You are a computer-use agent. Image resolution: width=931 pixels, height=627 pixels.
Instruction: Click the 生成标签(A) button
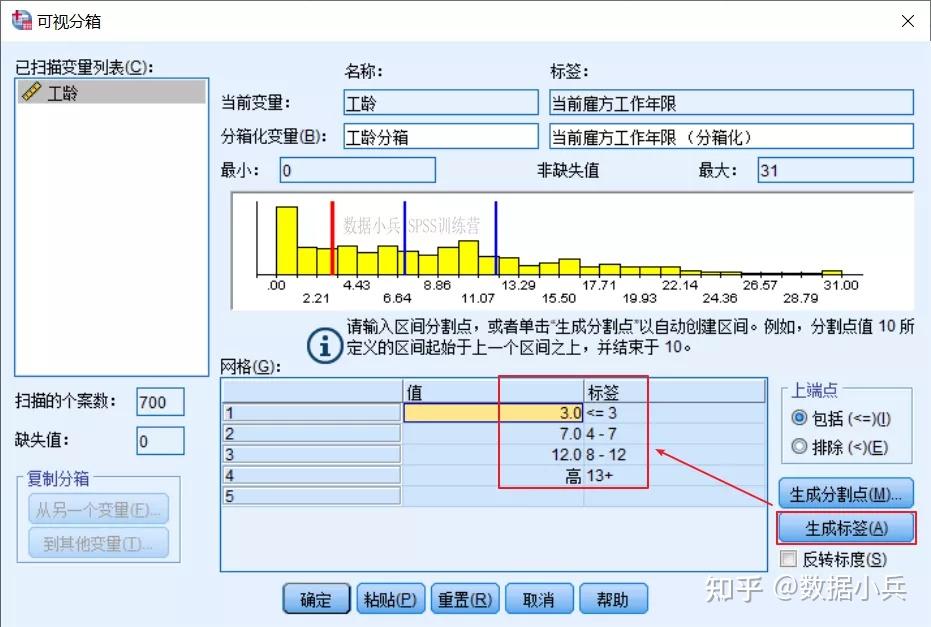tap(846, 526)
